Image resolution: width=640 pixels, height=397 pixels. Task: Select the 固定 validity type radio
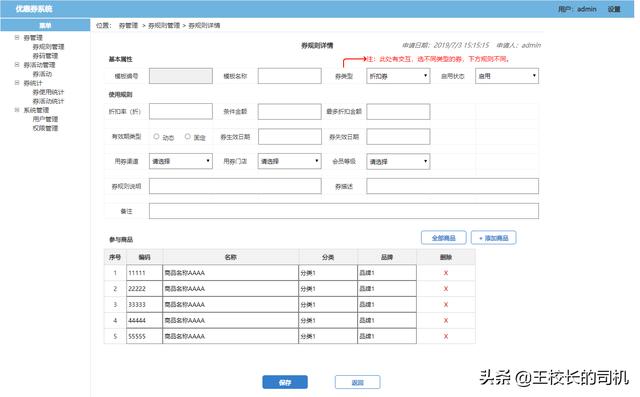pos(187,137)
